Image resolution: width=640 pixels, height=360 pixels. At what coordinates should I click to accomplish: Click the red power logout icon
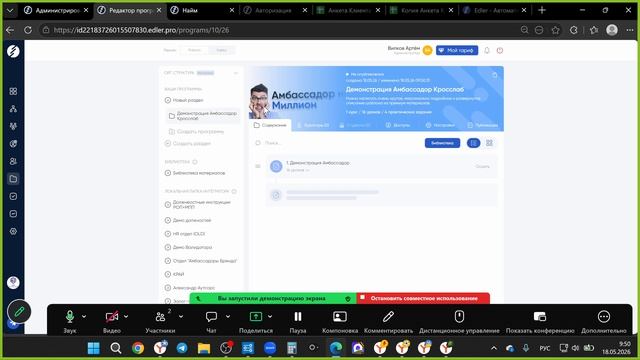point(500,50)
